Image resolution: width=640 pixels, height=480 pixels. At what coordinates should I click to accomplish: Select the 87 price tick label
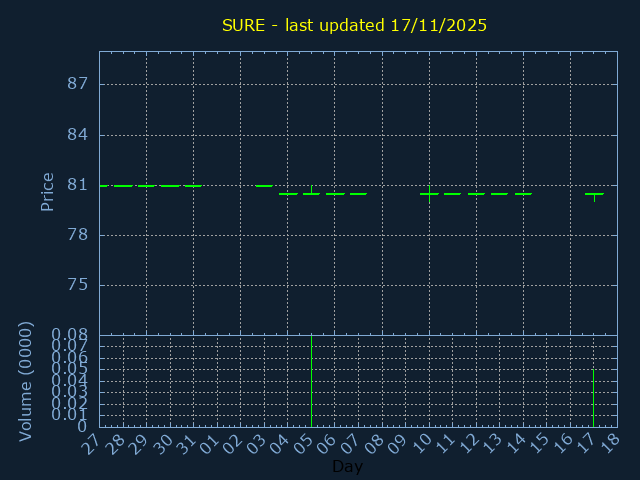78,84
